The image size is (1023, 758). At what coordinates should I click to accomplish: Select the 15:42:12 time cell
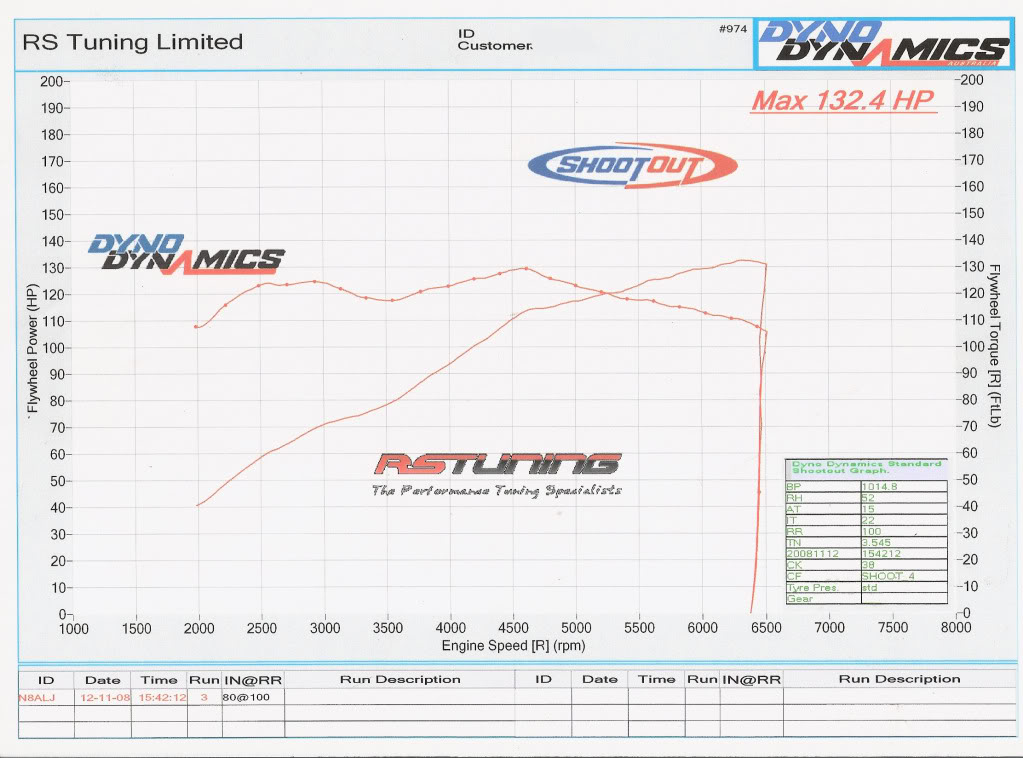pos(159,696)
